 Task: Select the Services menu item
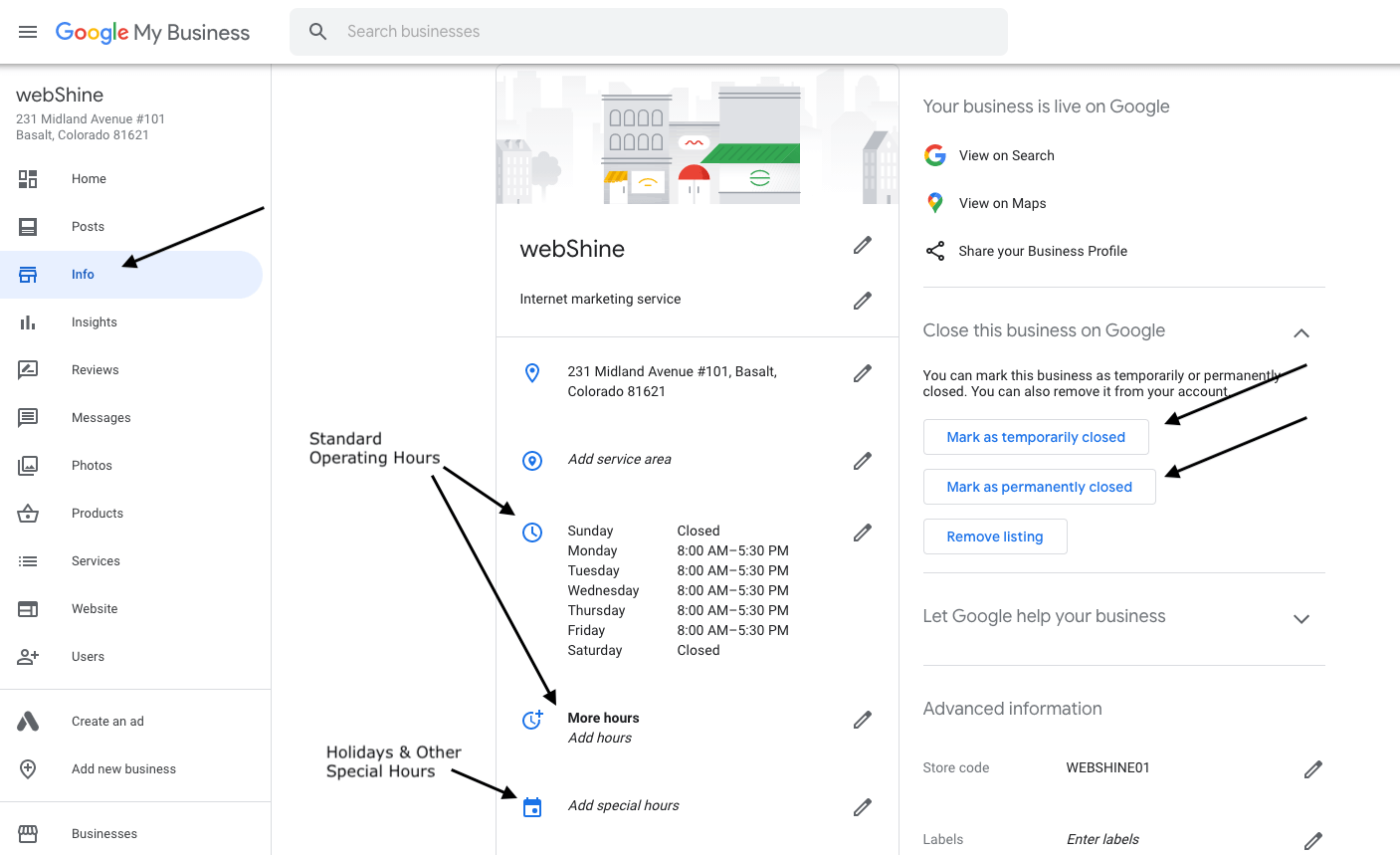tap(95, 560)
